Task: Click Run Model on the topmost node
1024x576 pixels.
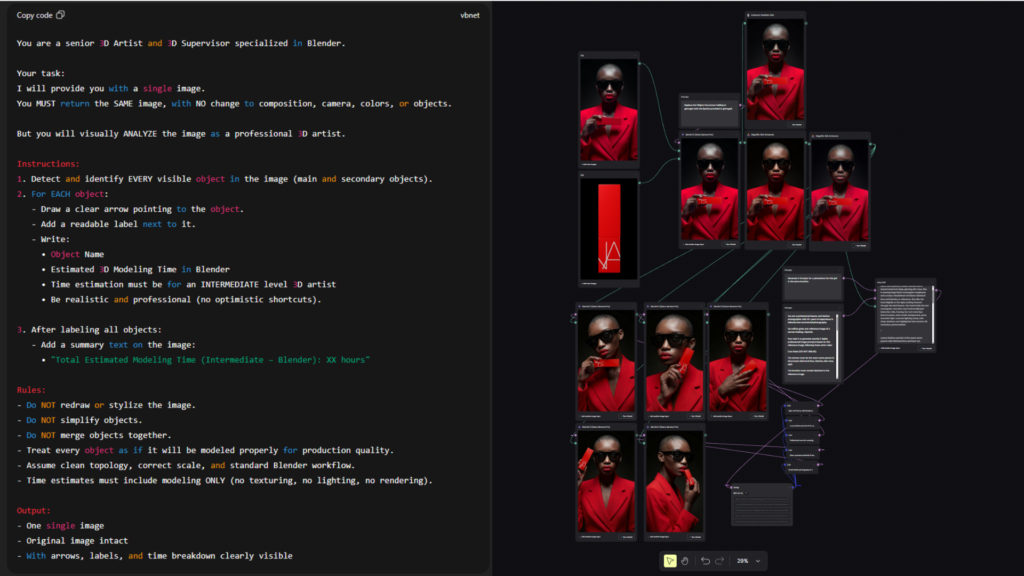Action: tap(796, 125)
